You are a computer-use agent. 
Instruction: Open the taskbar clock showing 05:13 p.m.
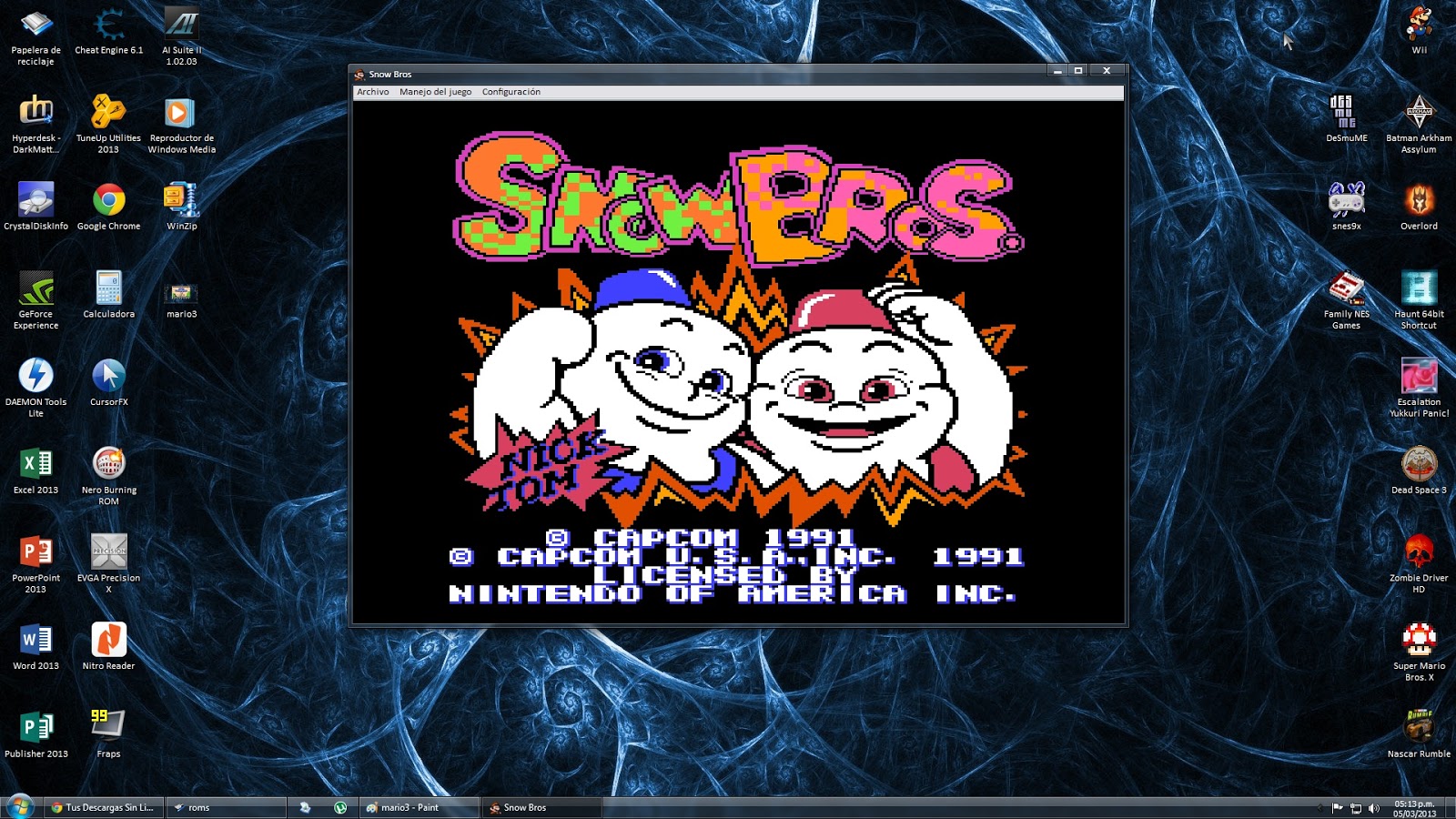click(1414, 808)
